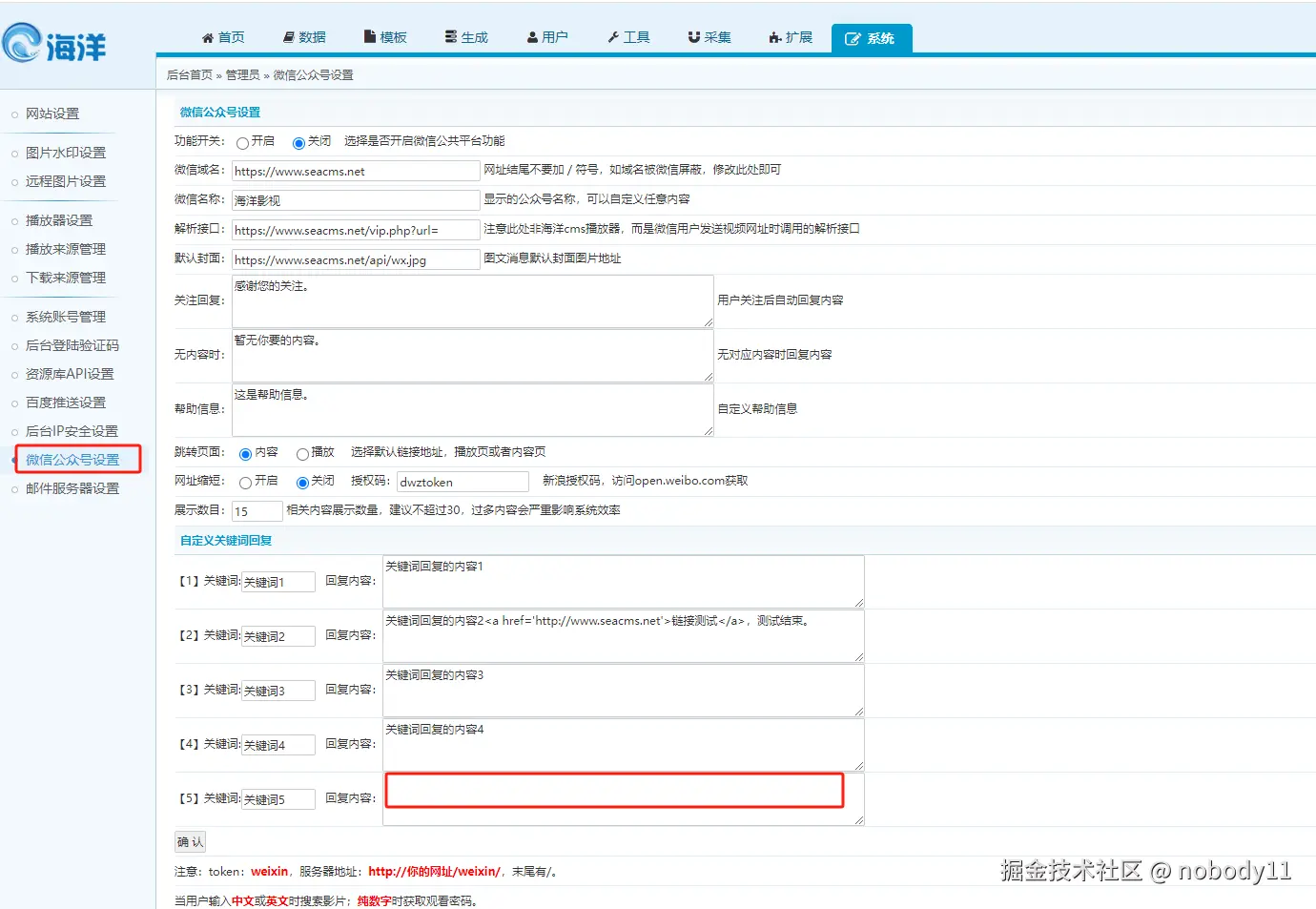Open the 模板 template tab
This screenshot has width=1316, height=909.
(385, 37)
